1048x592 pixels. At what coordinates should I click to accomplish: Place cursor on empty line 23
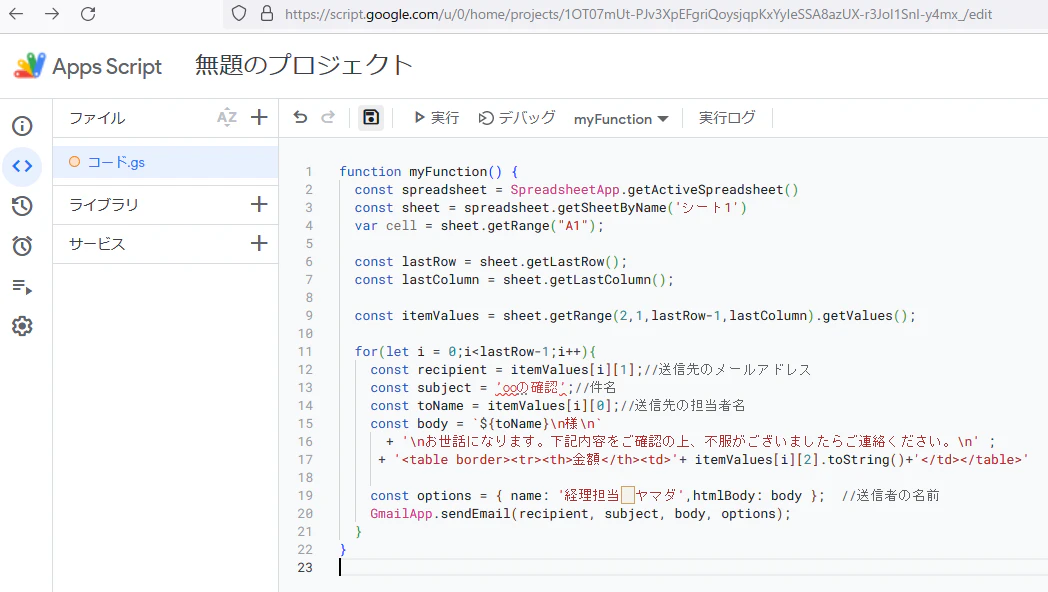(692, 568)
